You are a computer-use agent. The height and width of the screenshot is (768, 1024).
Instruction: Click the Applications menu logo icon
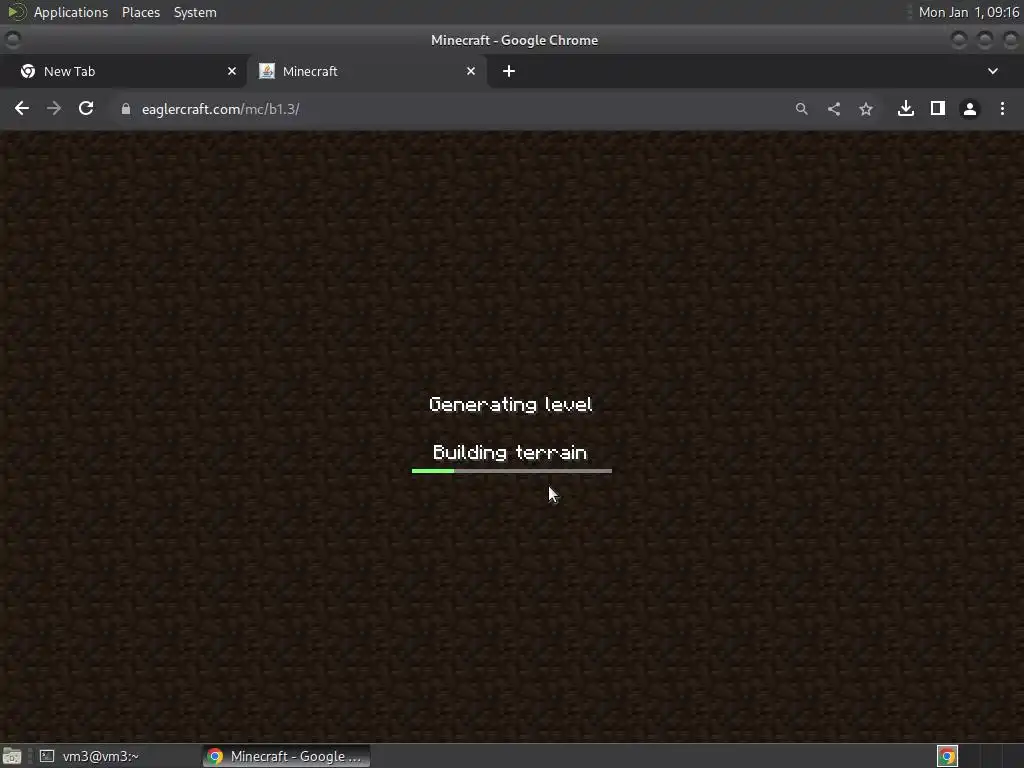pyautogui.click(x=16, y=12)
